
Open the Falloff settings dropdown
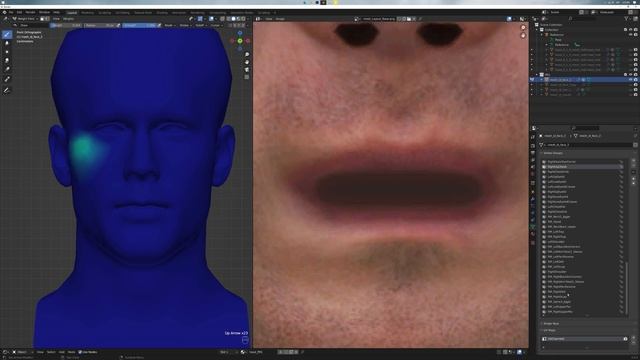[200, 25]
